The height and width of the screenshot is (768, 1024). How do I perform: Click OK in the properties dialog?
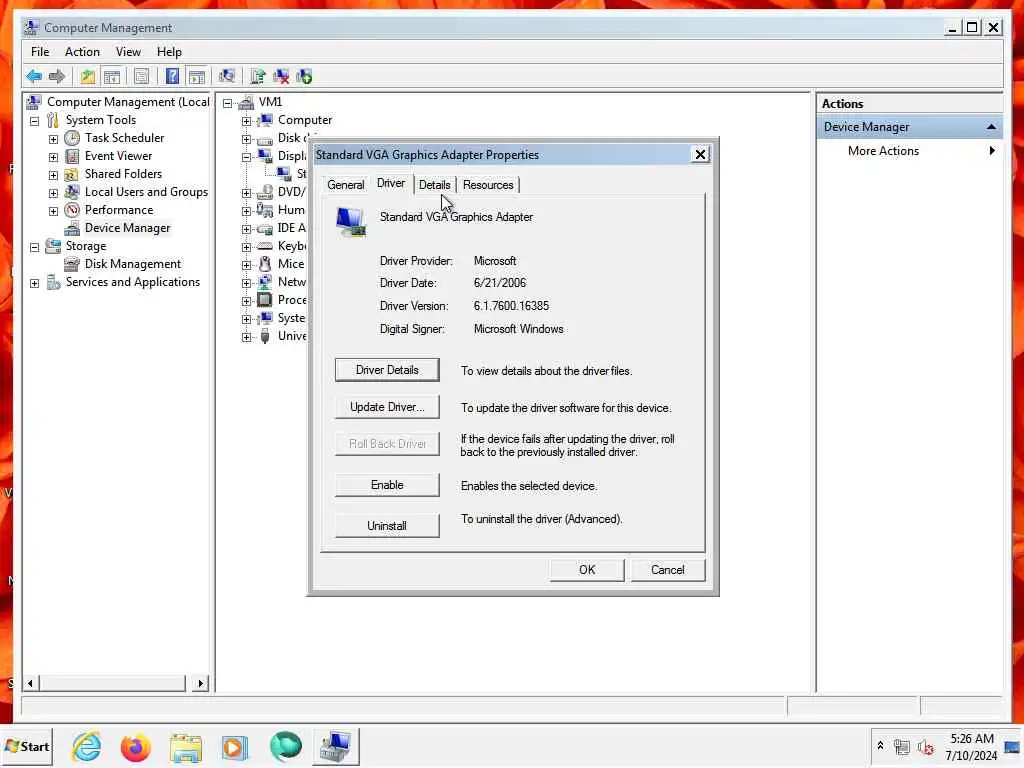pyautogui.click(x=587, y=569)
